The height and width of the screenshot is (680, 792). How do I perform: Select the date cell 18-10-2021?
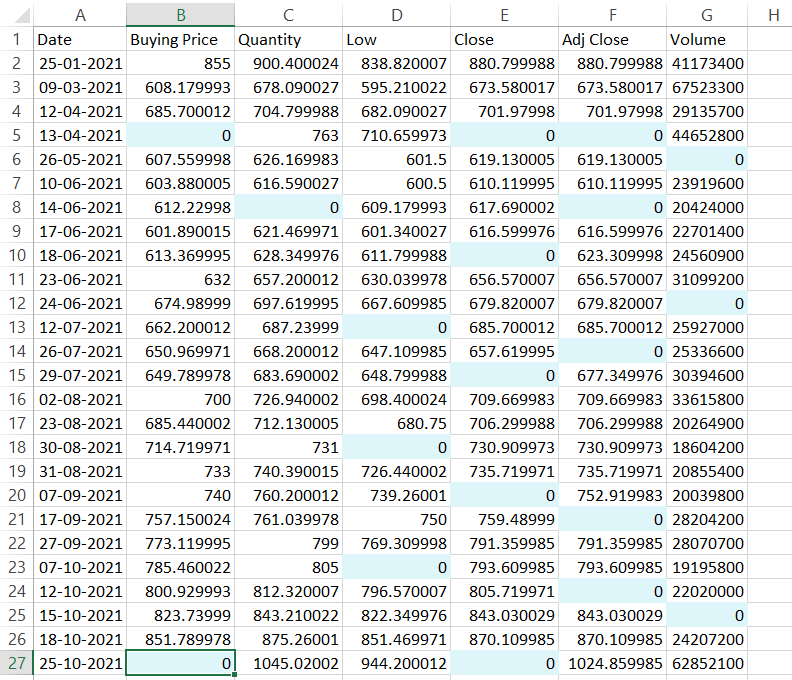pos(80,639)
